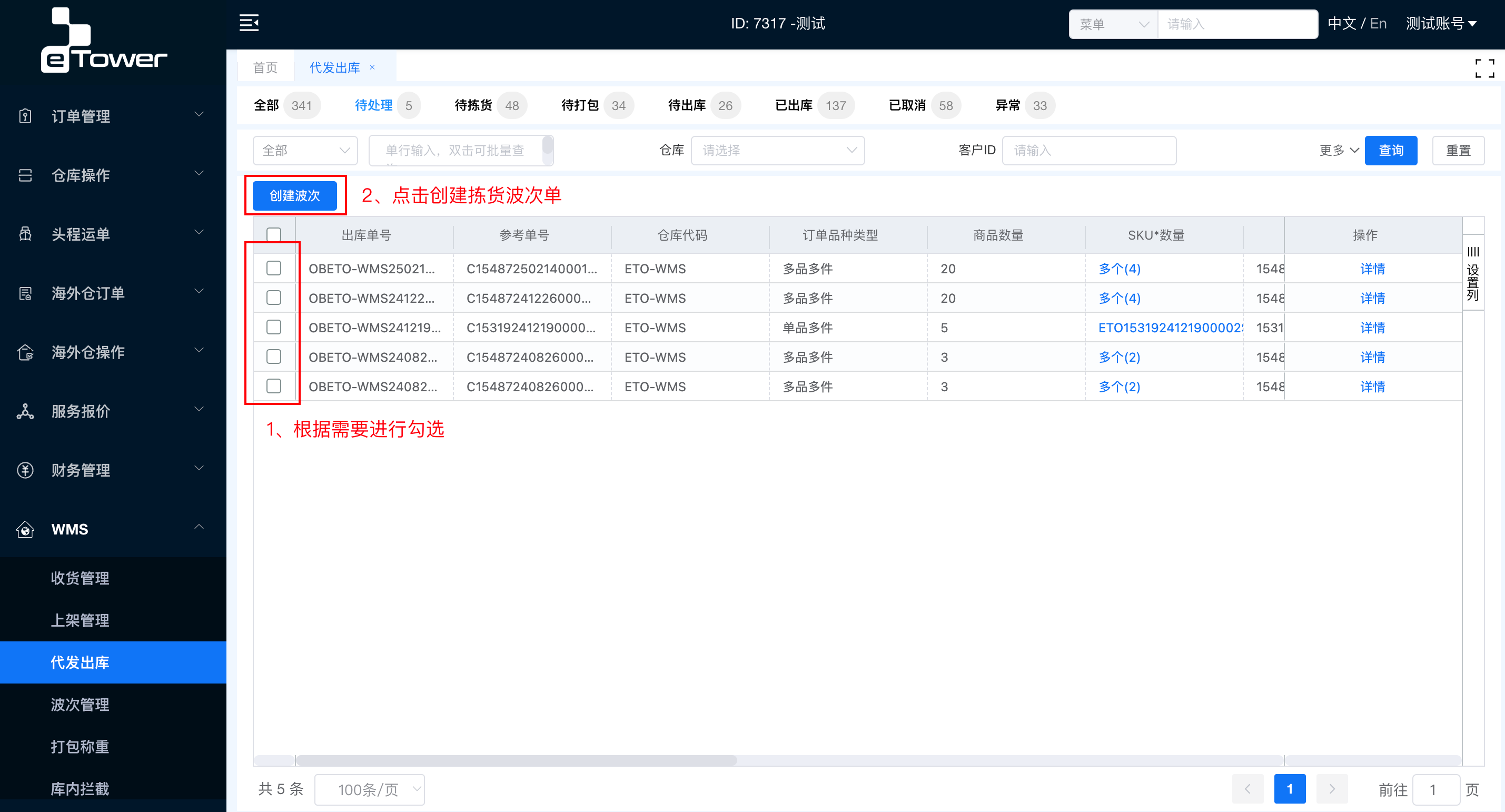Close the 代发出库 tab
The image size is (1505, 812).
(x=372, y=68)
